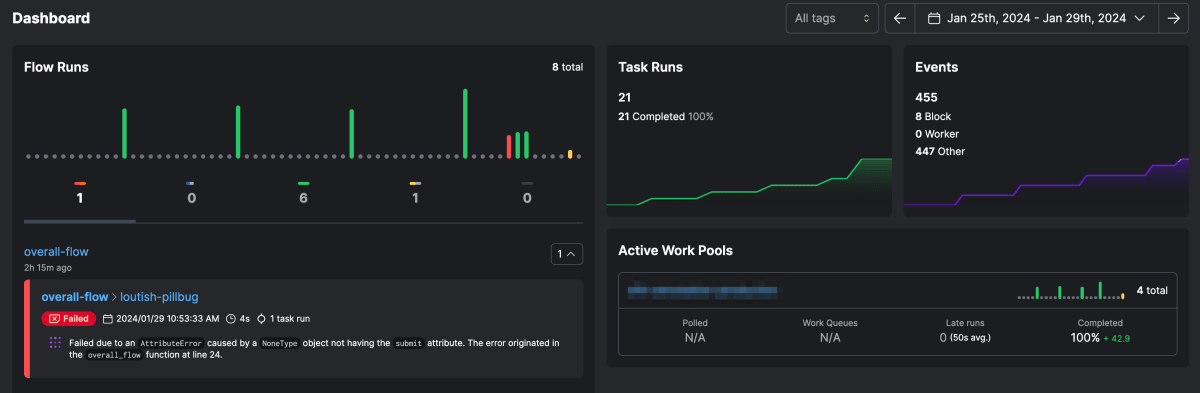Go to next date range arrow

(x=1173, y=18)
